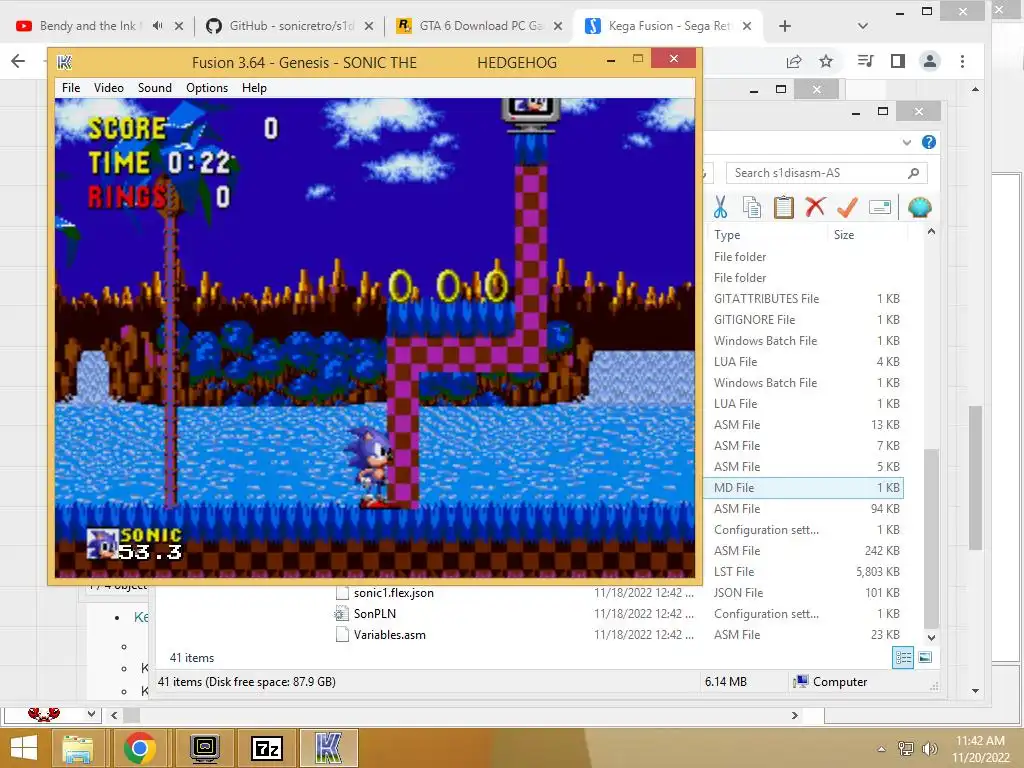Click the Paste clipboard icon
The width and height of the screenshot is (1024, 768).
(784, 207)
